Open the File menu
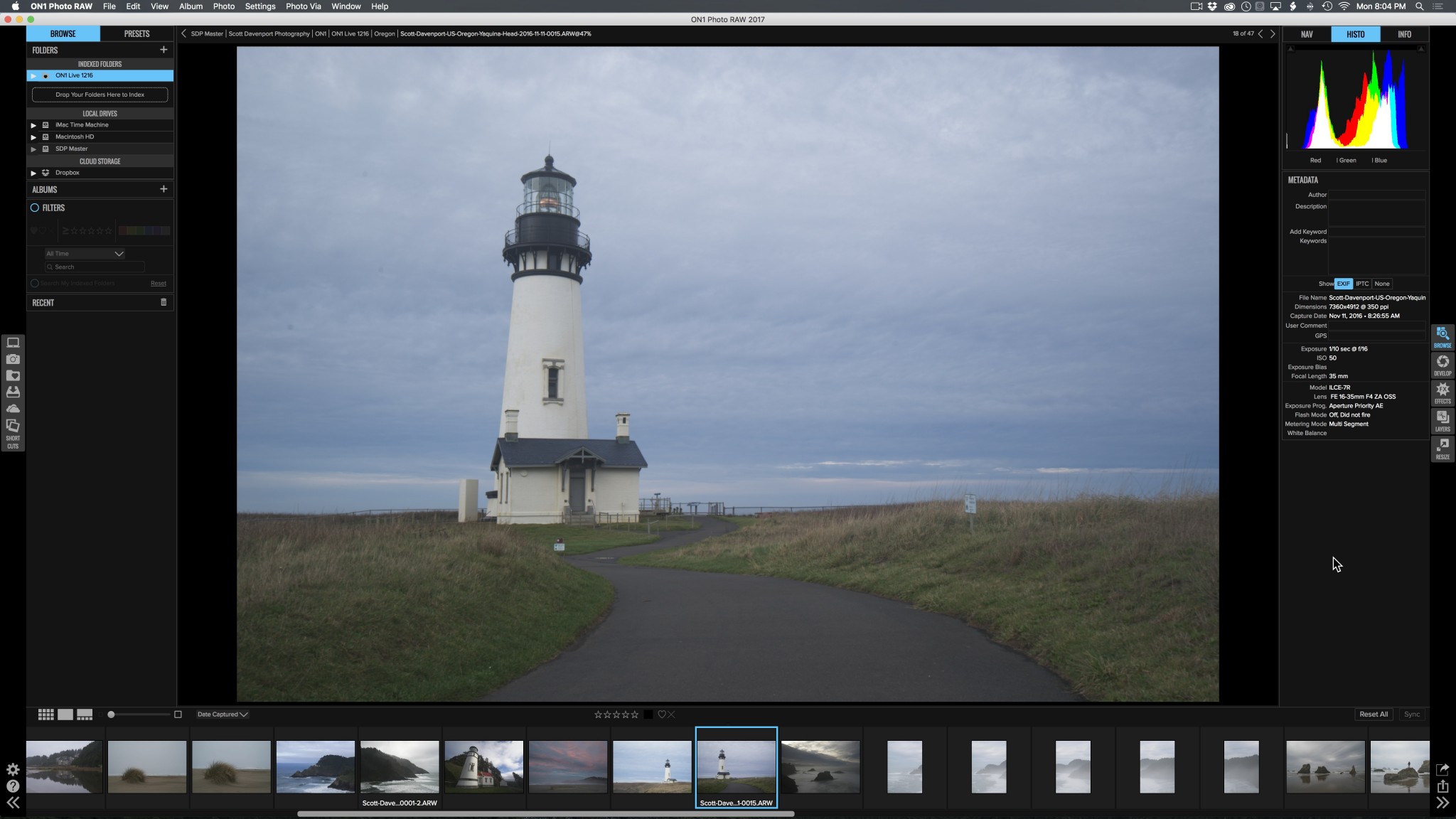Screen dimensions: 1456x819 pyautogui.click(x=109, y=6)
